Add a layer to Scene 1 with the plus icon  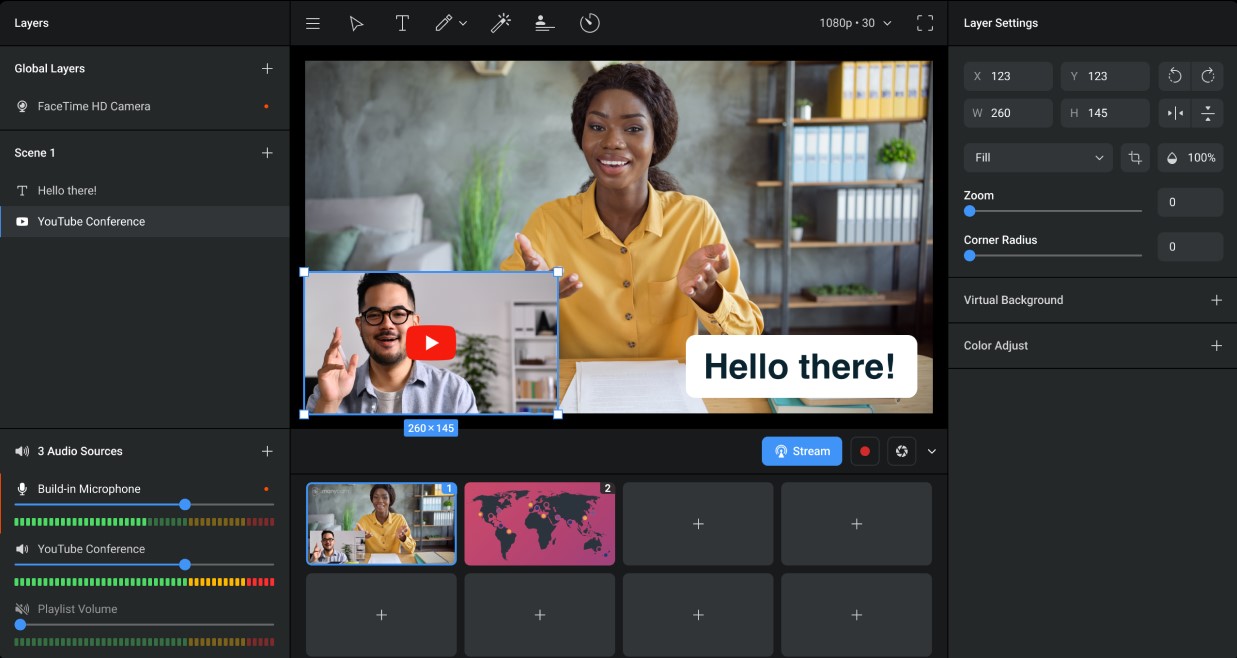[267, 153]
